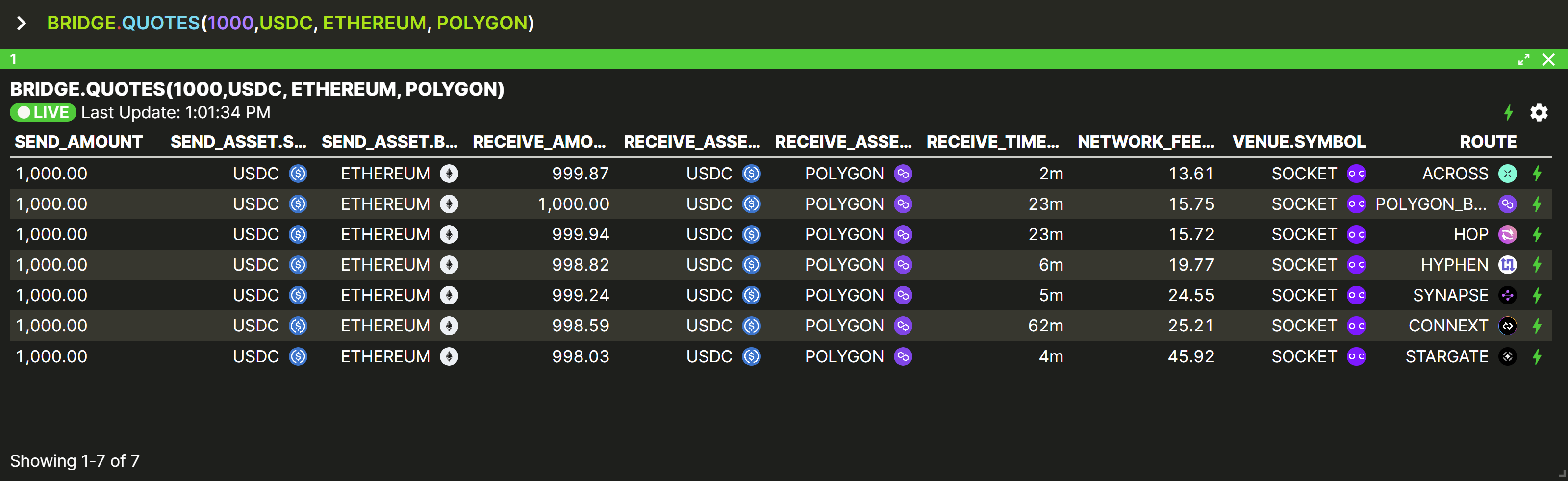
Task: Click the receive time 4m
Action: [1051, 356]
